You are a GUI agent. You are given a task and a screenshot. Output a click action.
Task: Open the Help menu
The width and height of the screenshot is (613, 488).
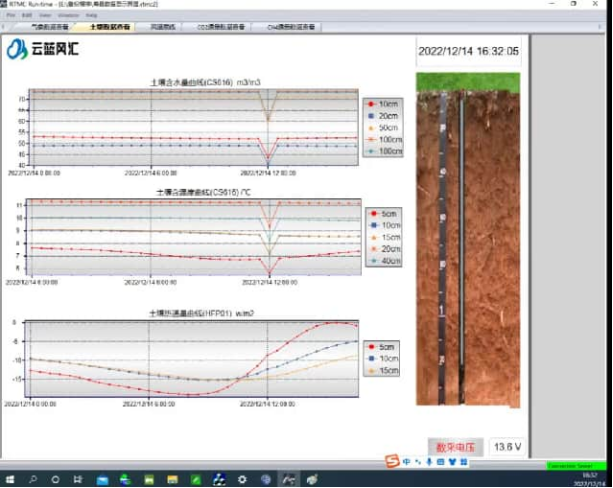click(x=91, y=16)
